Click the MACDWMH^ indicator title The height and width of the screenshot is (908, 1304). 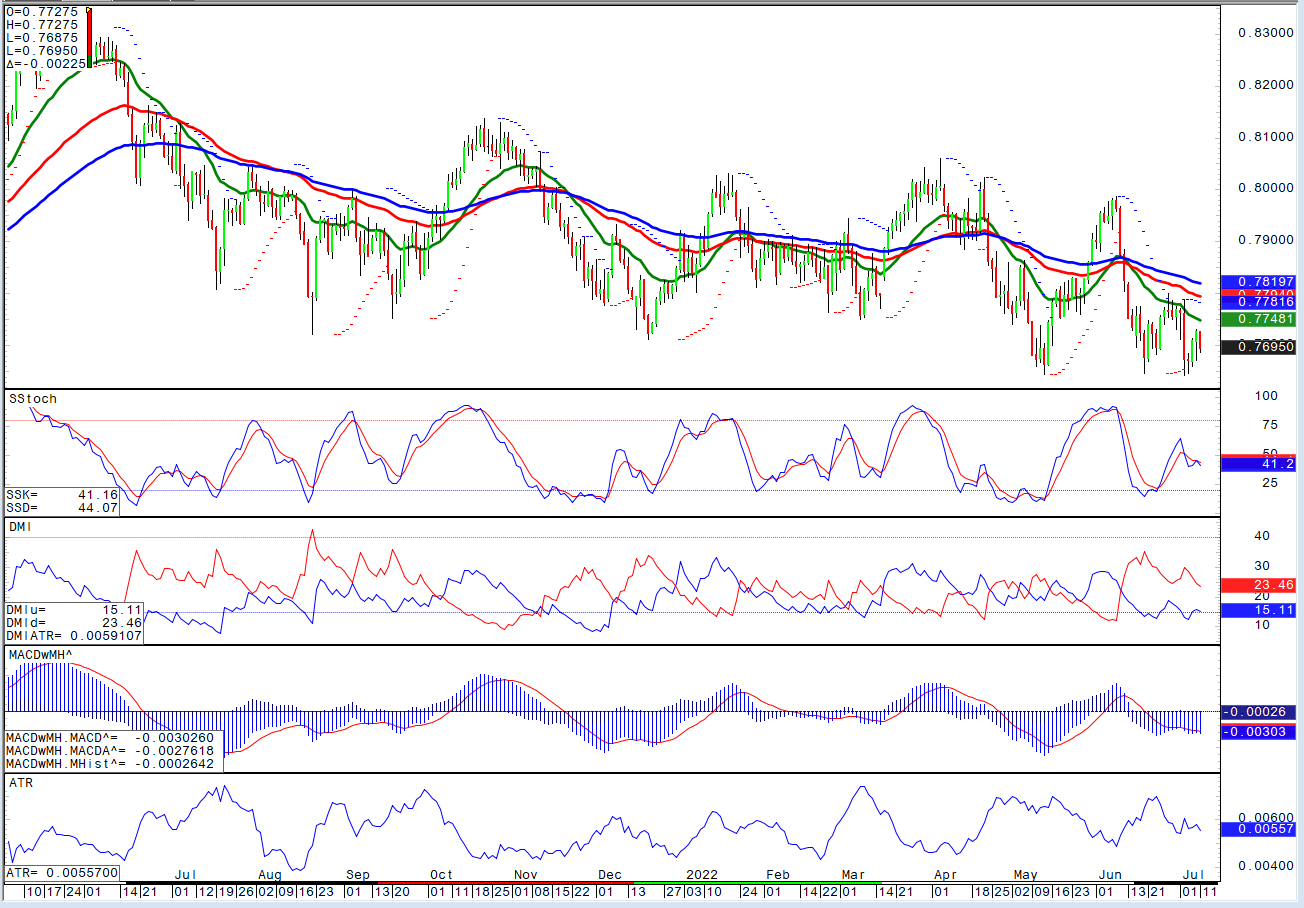(40, 654)
